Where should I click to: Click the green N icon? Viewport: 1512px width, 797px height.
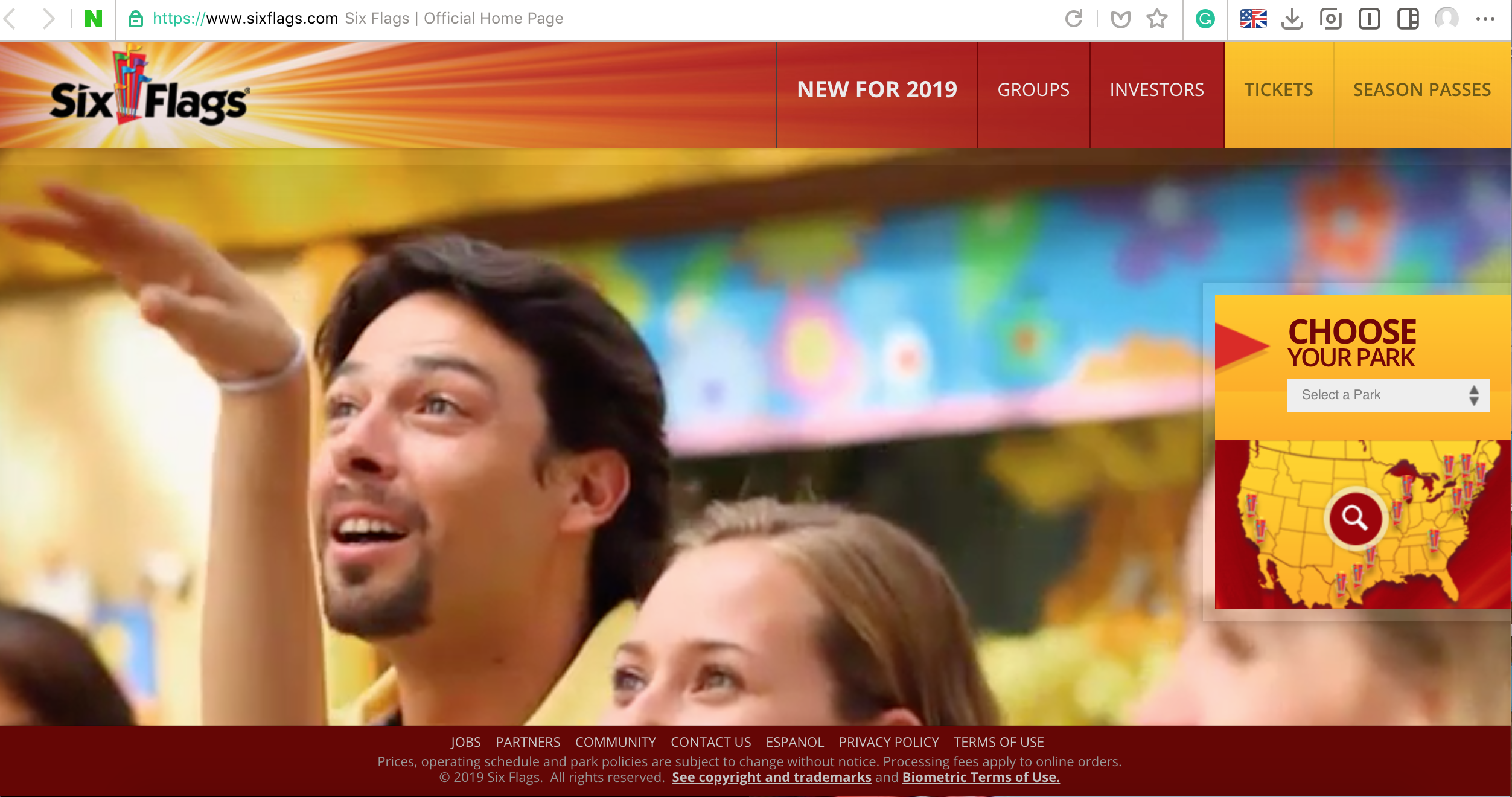94,19
